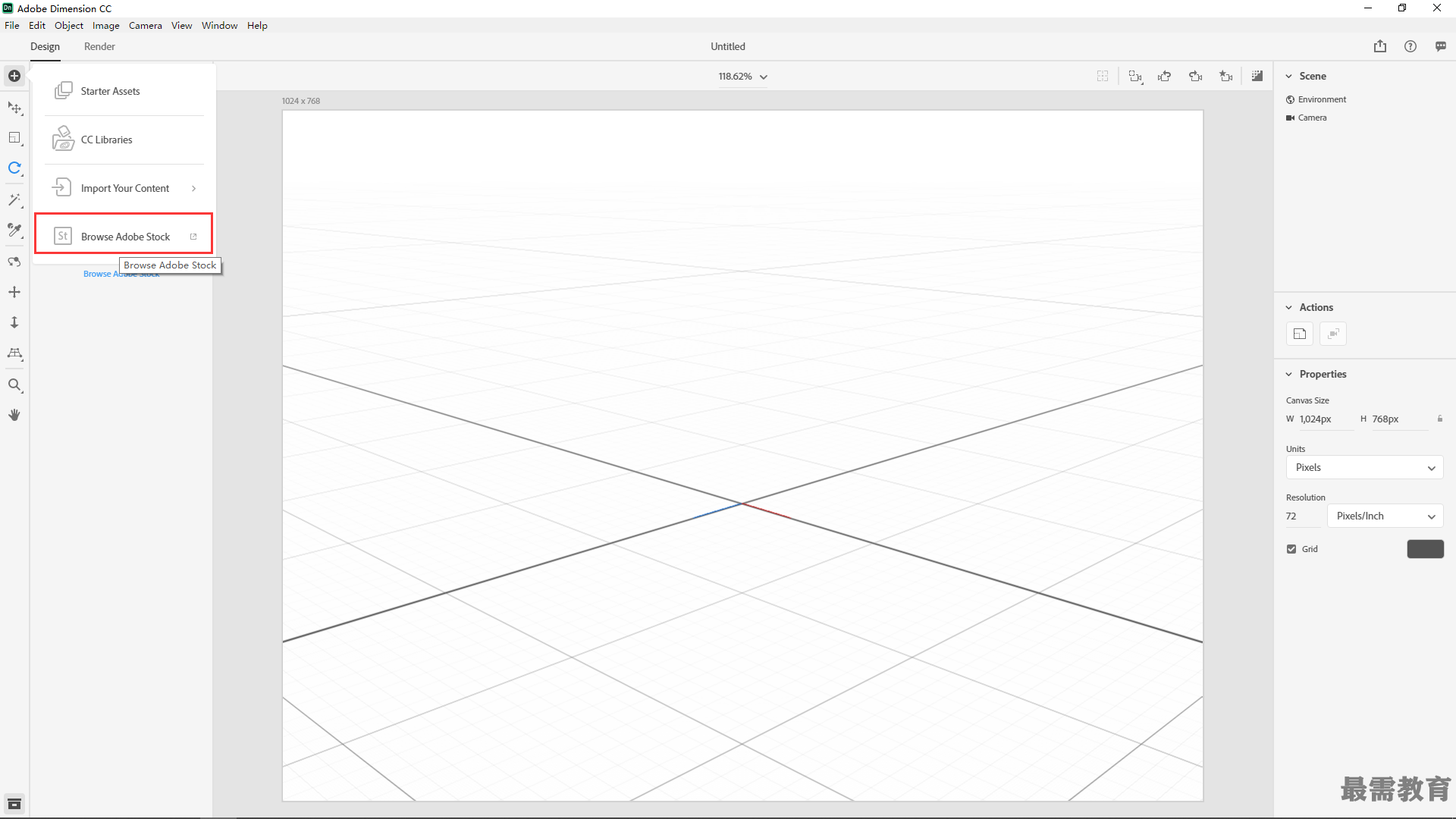Image resolution: width=1456 pixels, height=819 pixels.
Task: Switch to the Design tab
Action: [x=45, y=46]
